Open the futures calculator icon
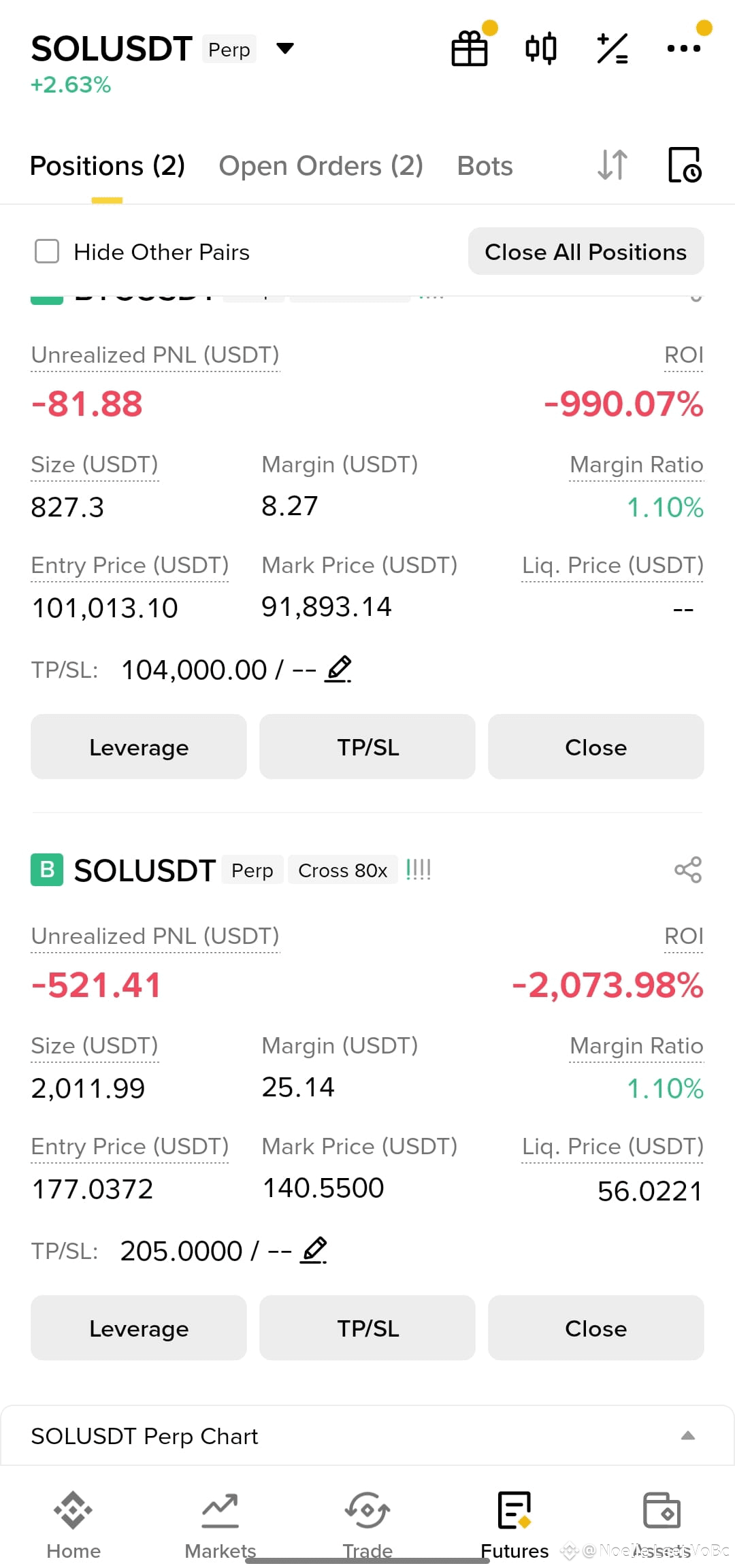Viewport: 735px width, 1568px height. [x=612, y=48]
